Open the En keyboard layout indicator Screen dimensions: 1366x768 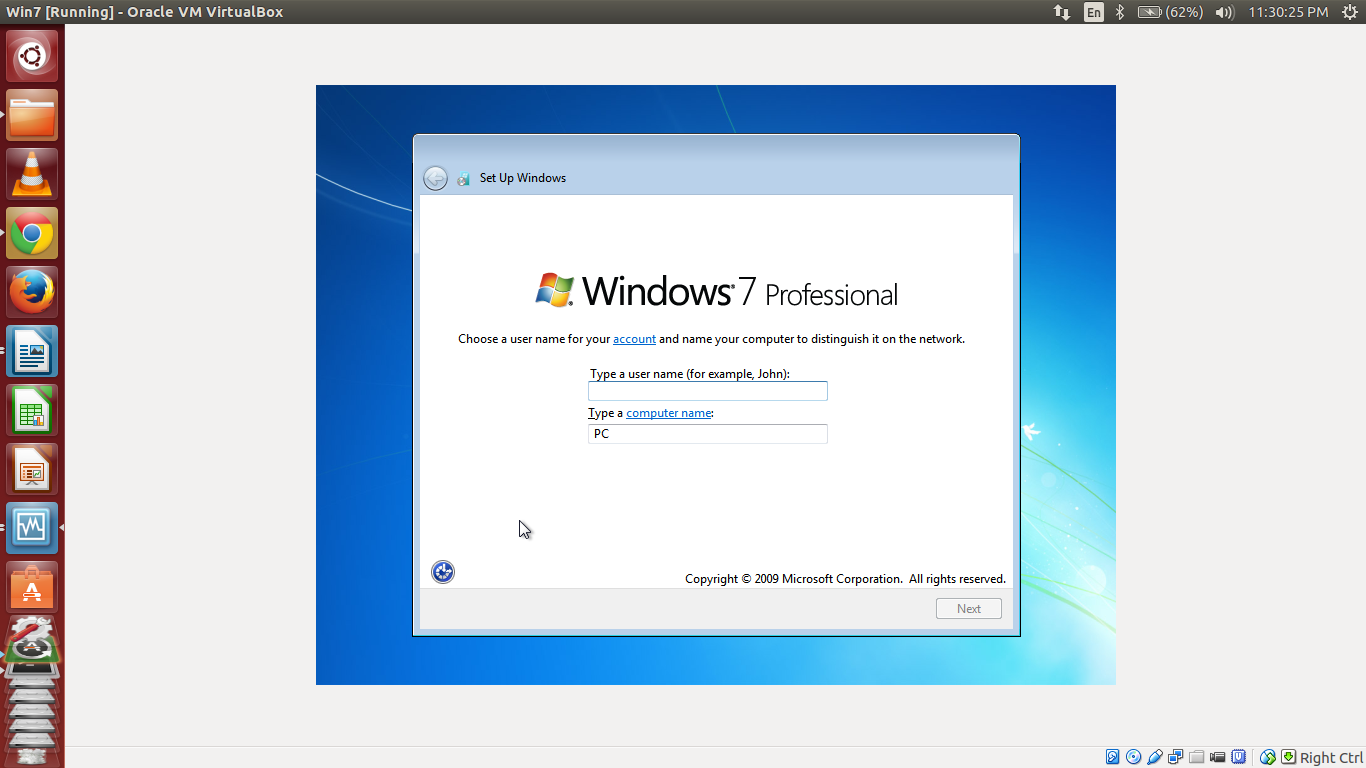pos(1094,12)
